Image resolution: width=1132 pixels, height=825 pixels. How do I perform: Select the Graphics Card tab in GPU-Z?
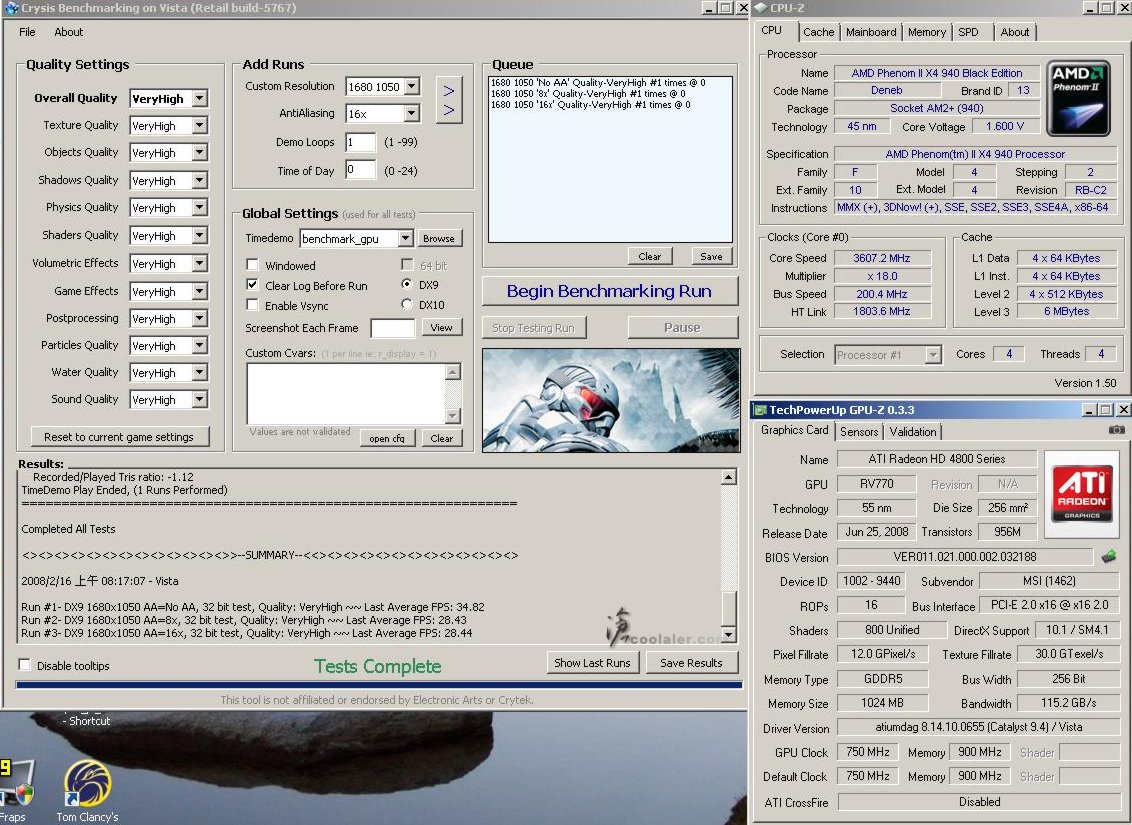pos(794,430)
